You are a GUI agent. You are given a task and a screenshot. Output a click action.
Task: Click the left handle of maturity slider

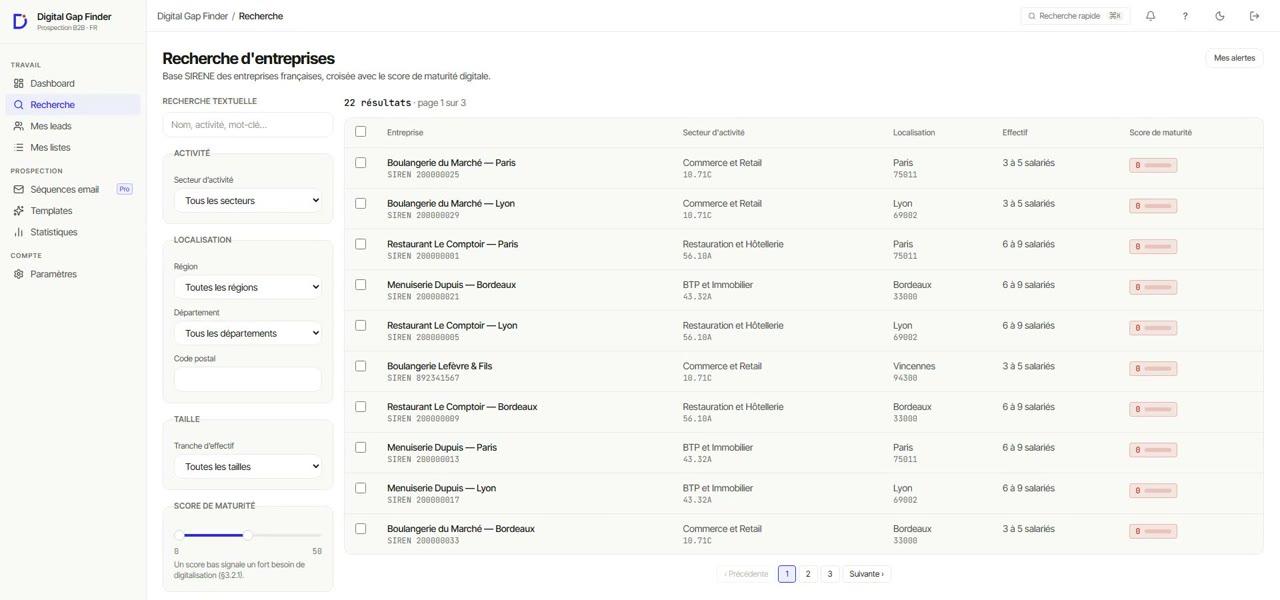[179, 535]
